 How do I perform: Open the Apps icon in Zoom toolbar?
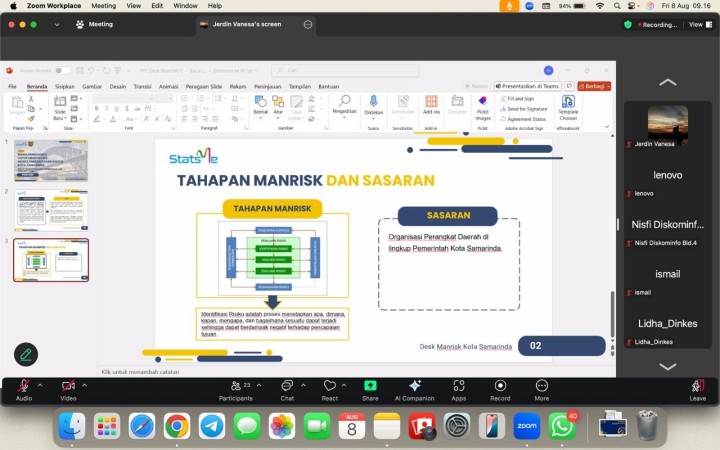[459, 386]
